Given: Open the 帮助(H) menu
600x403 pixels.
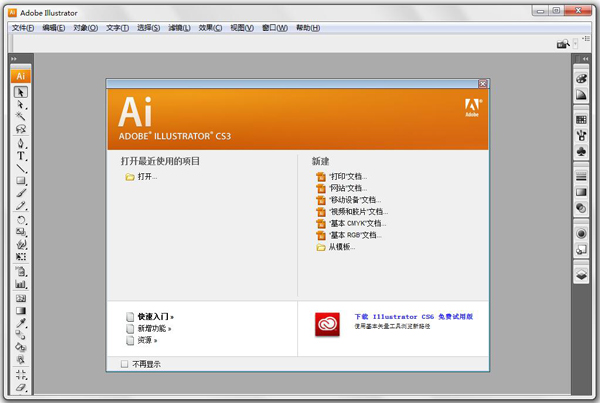Looking at the screenshot, I should coord(308,28).
